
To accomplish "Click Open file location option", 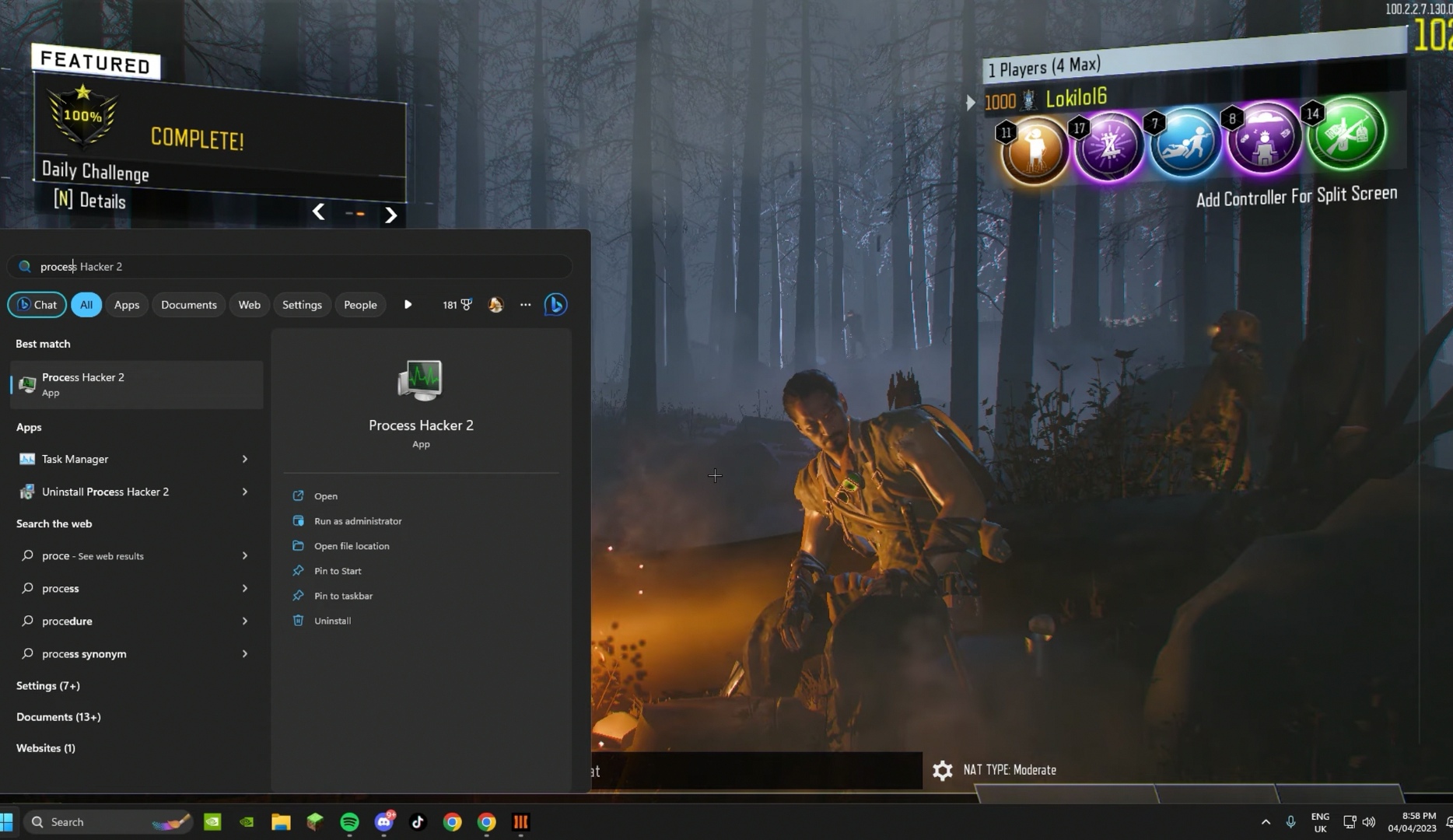I will (351, 546).
